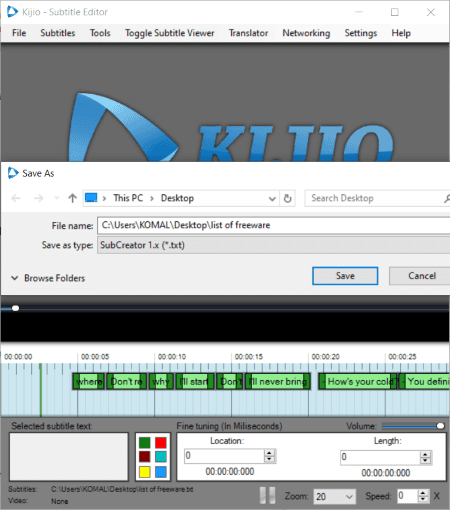Decrease the Length value with down arrow
450x510 pixels.
tap(425, 461)
